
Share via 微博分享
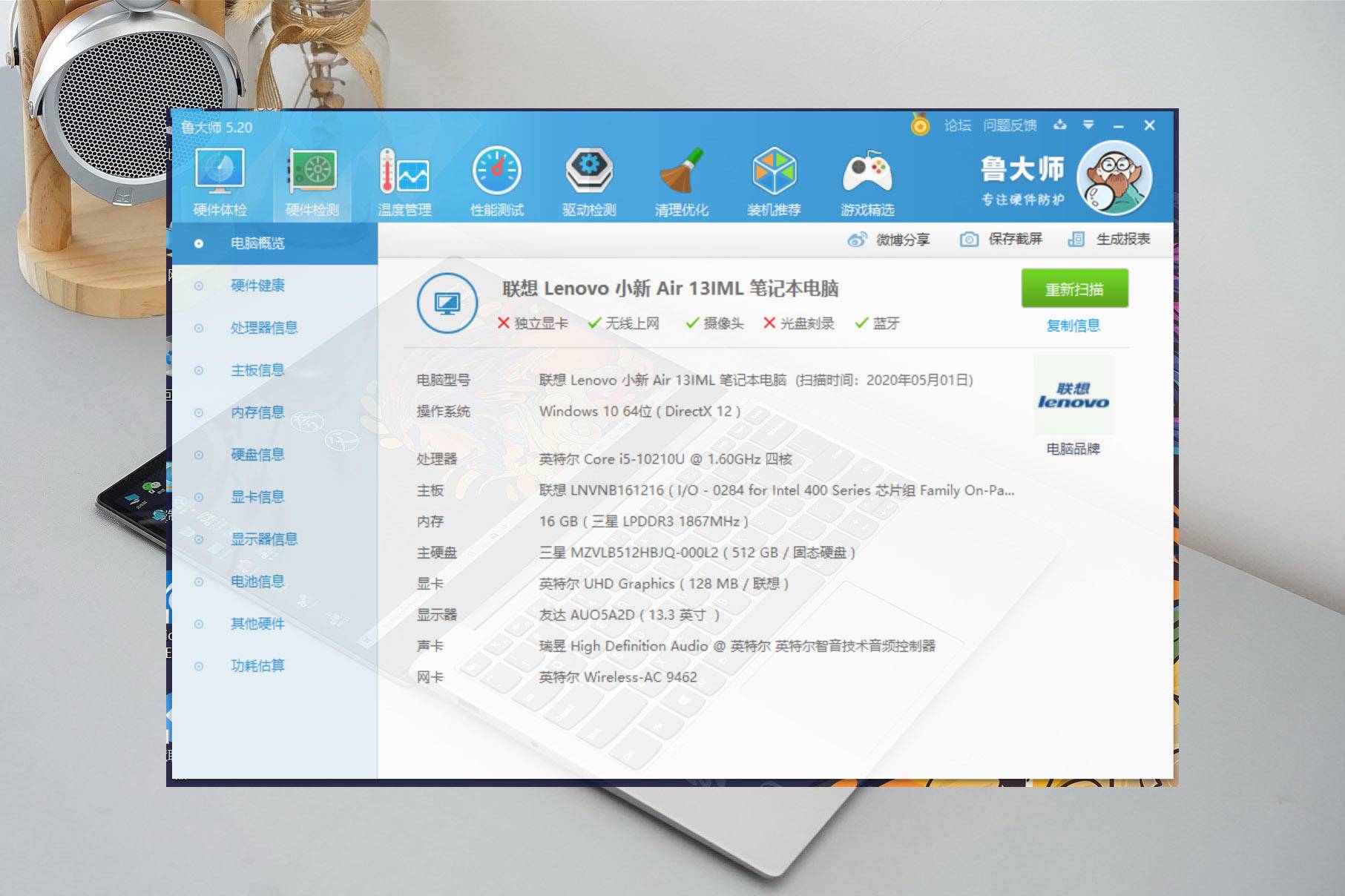coord(889,240)
